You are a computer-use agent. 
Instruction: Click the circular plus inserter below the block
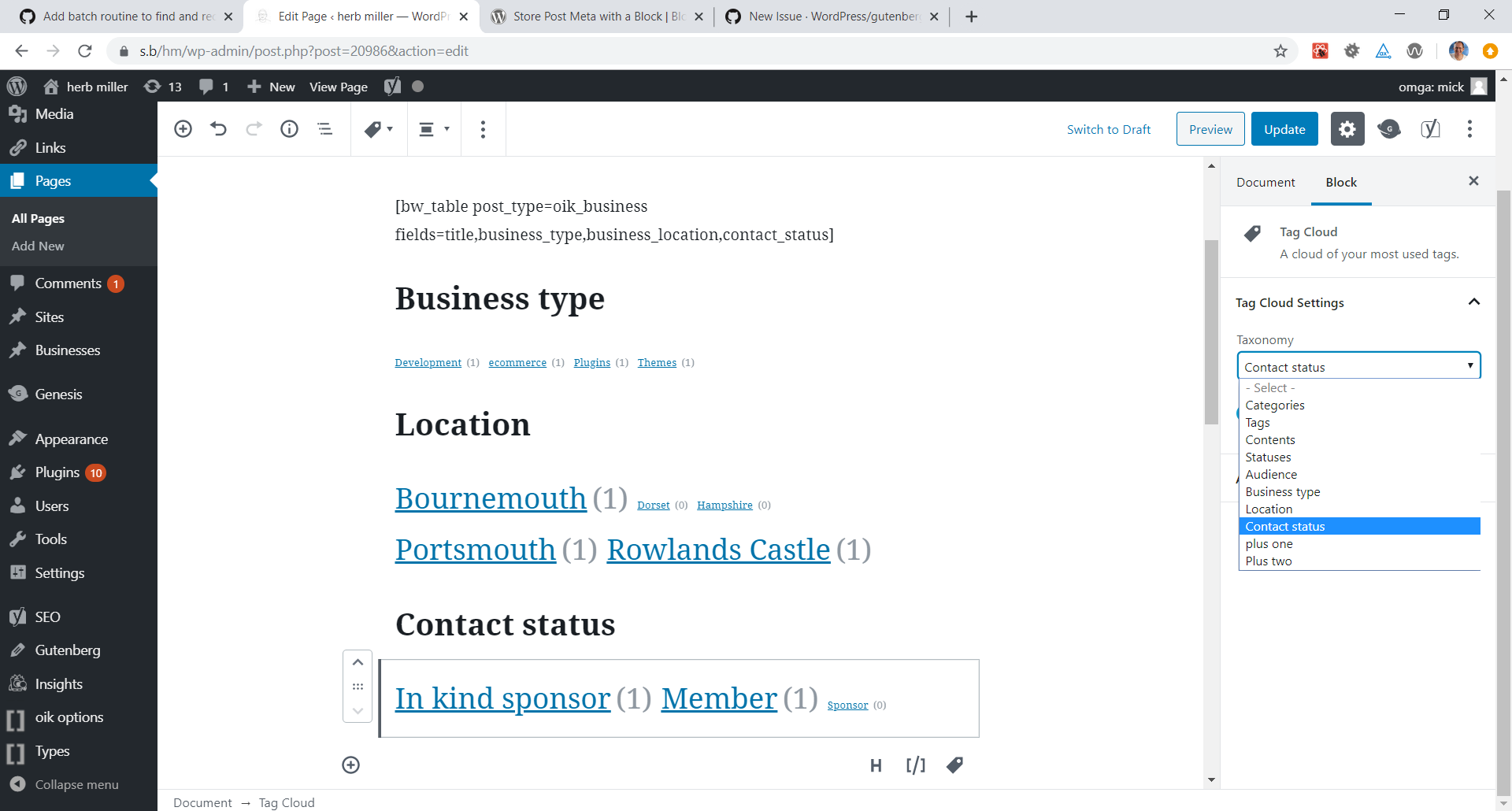coord(350,765)
